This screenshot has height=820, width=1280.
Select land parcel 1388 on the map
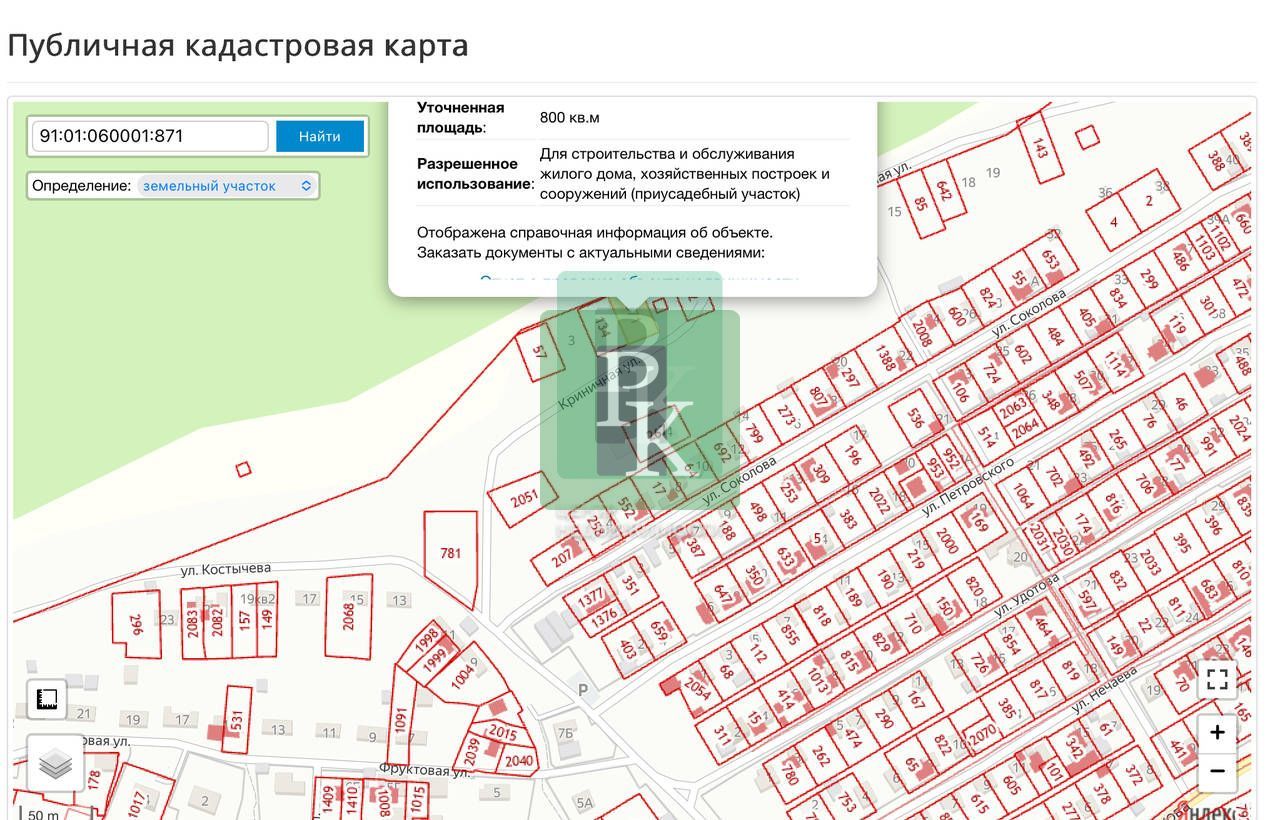[885, 356]
